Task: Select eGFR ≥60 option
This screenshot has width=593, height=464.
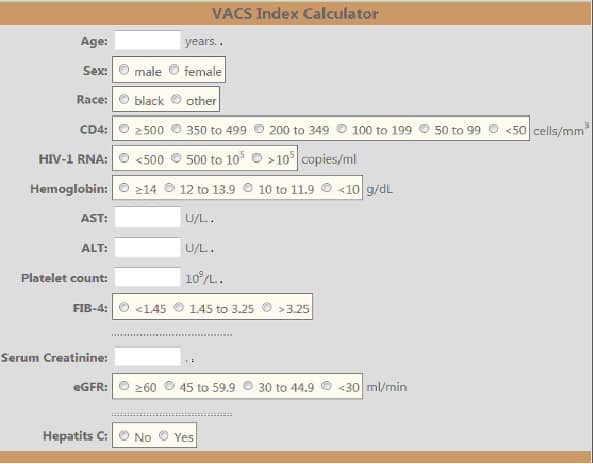Action: click(124, 386)
